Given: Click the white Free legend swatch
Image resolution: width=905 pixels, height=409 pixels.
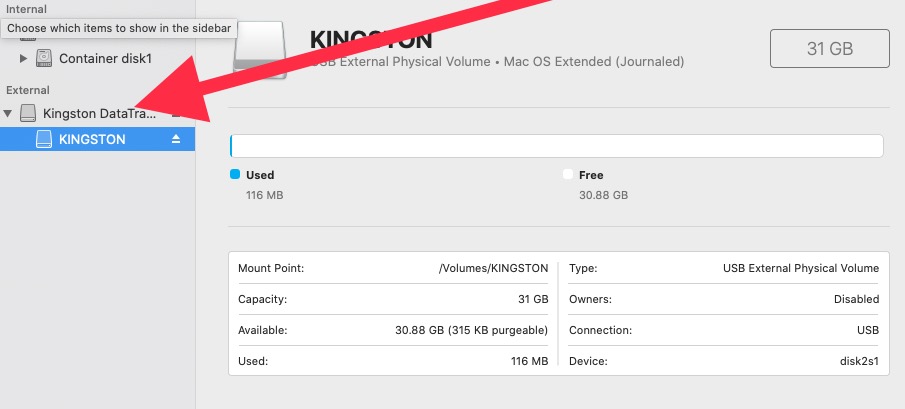Looking at the screenshot, I should (568, 174).
